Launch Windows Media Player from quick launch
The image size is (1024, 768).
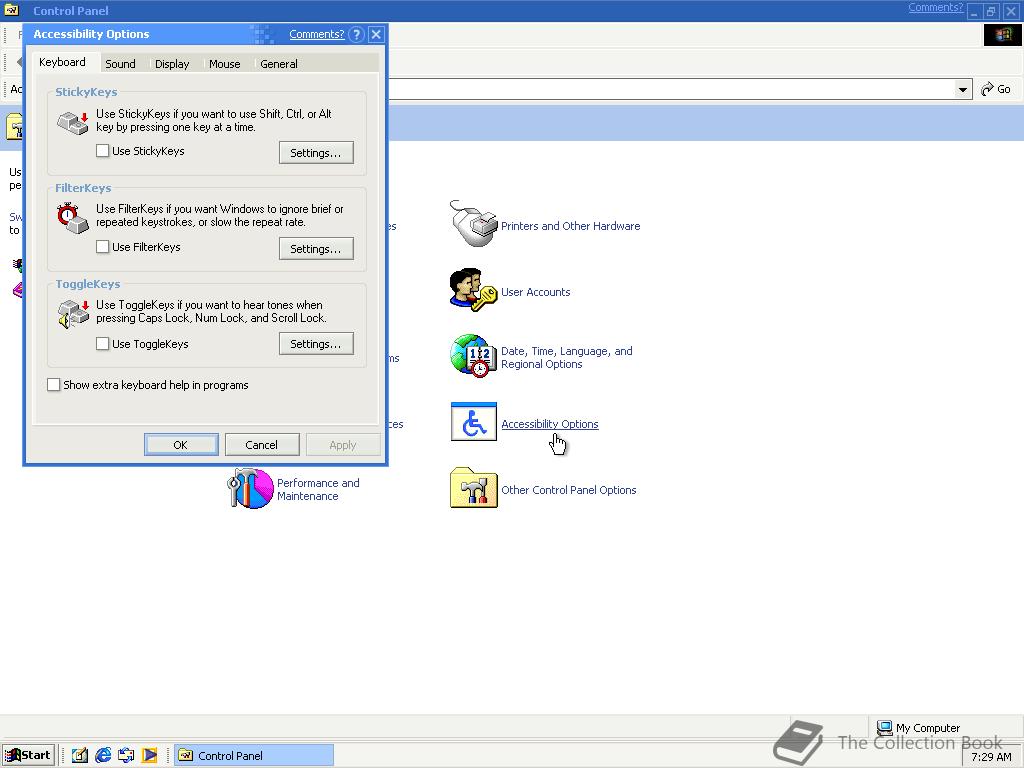click(150, 755)
